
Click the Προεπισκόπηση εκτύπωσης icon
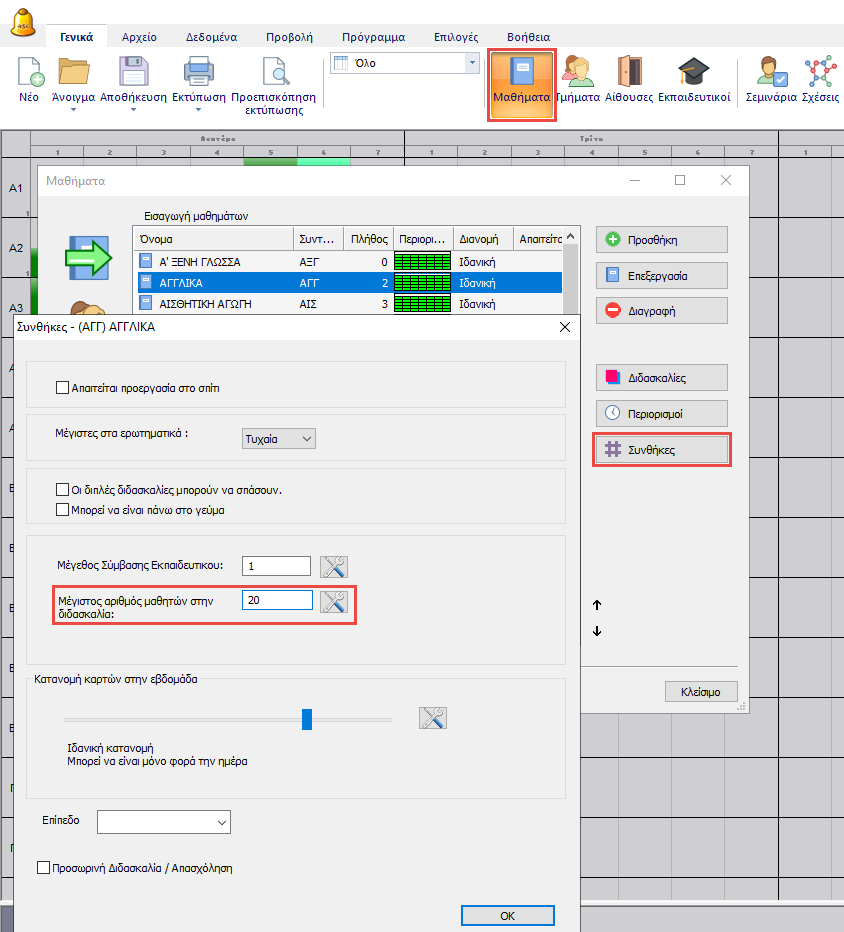coord(273,76)
